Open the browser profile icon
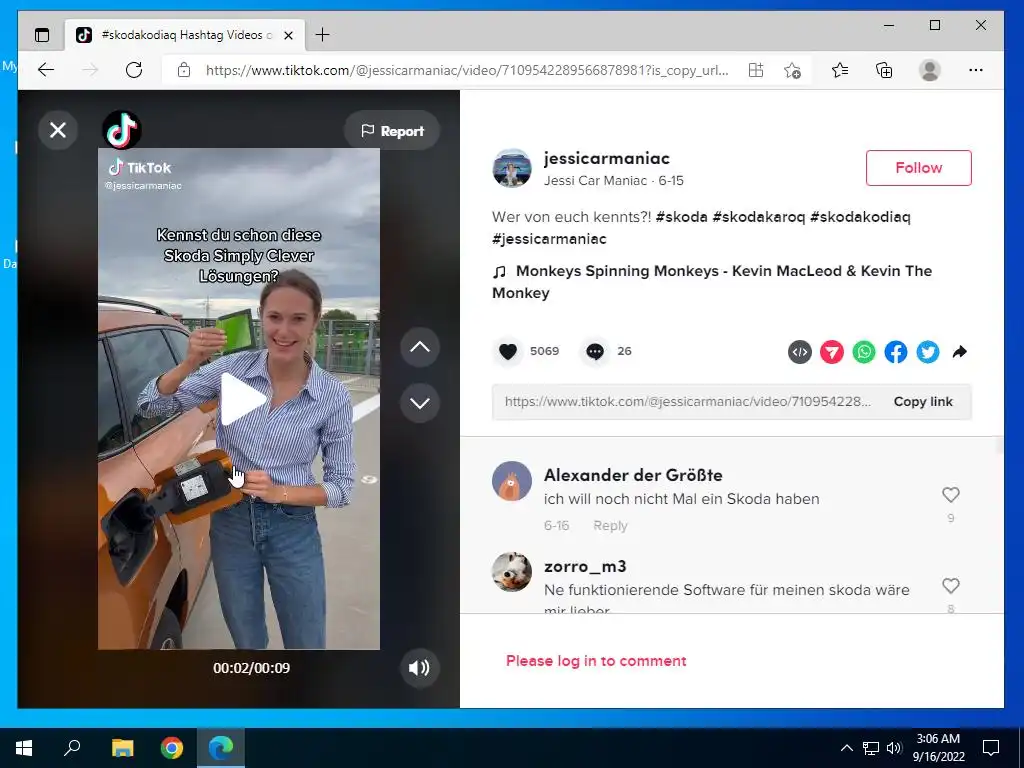The height and width of the screenshot is (768, 1024). pos(929,70)
